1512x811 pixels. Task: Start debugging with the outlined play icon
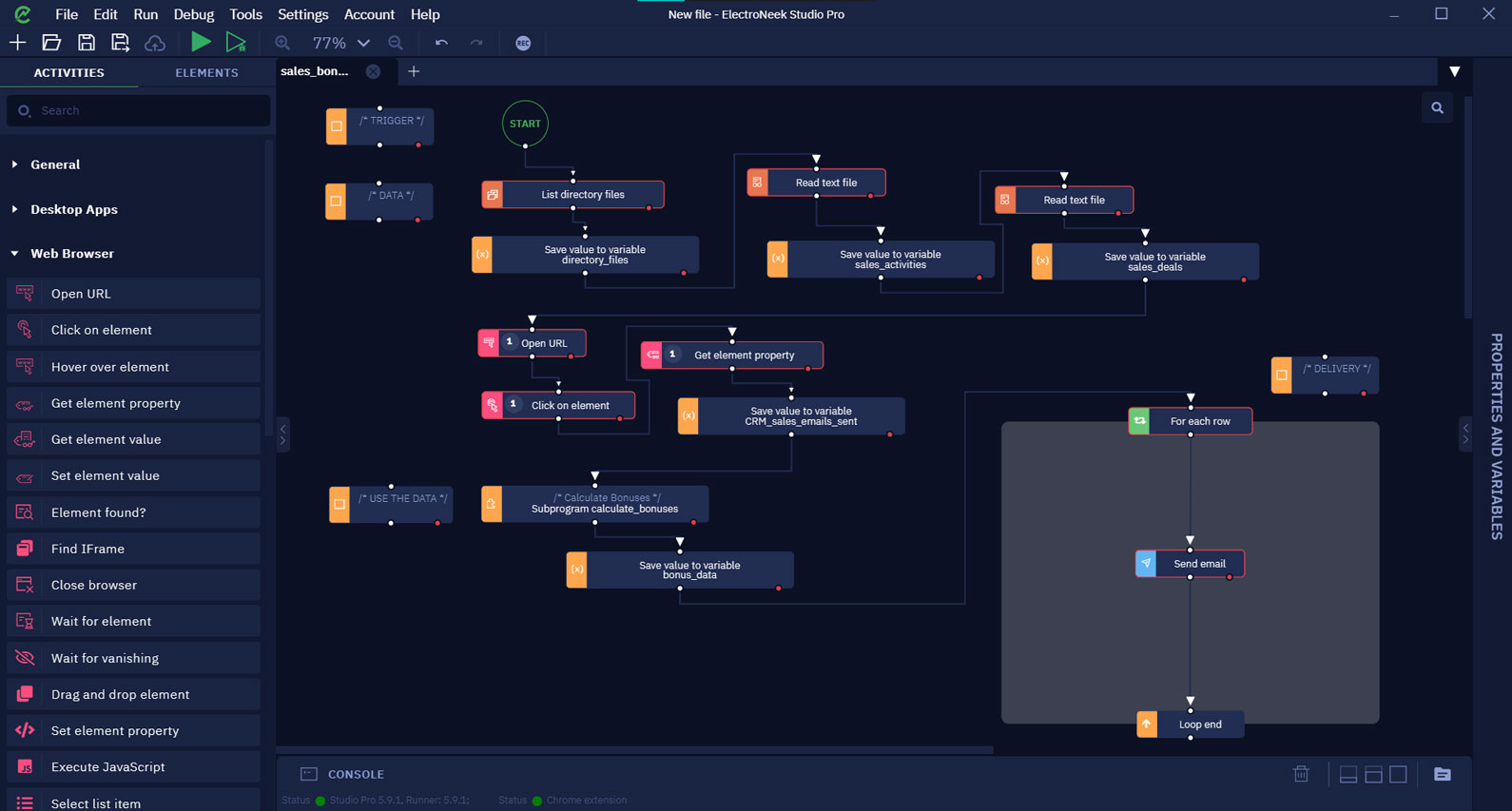pos(236,43)
